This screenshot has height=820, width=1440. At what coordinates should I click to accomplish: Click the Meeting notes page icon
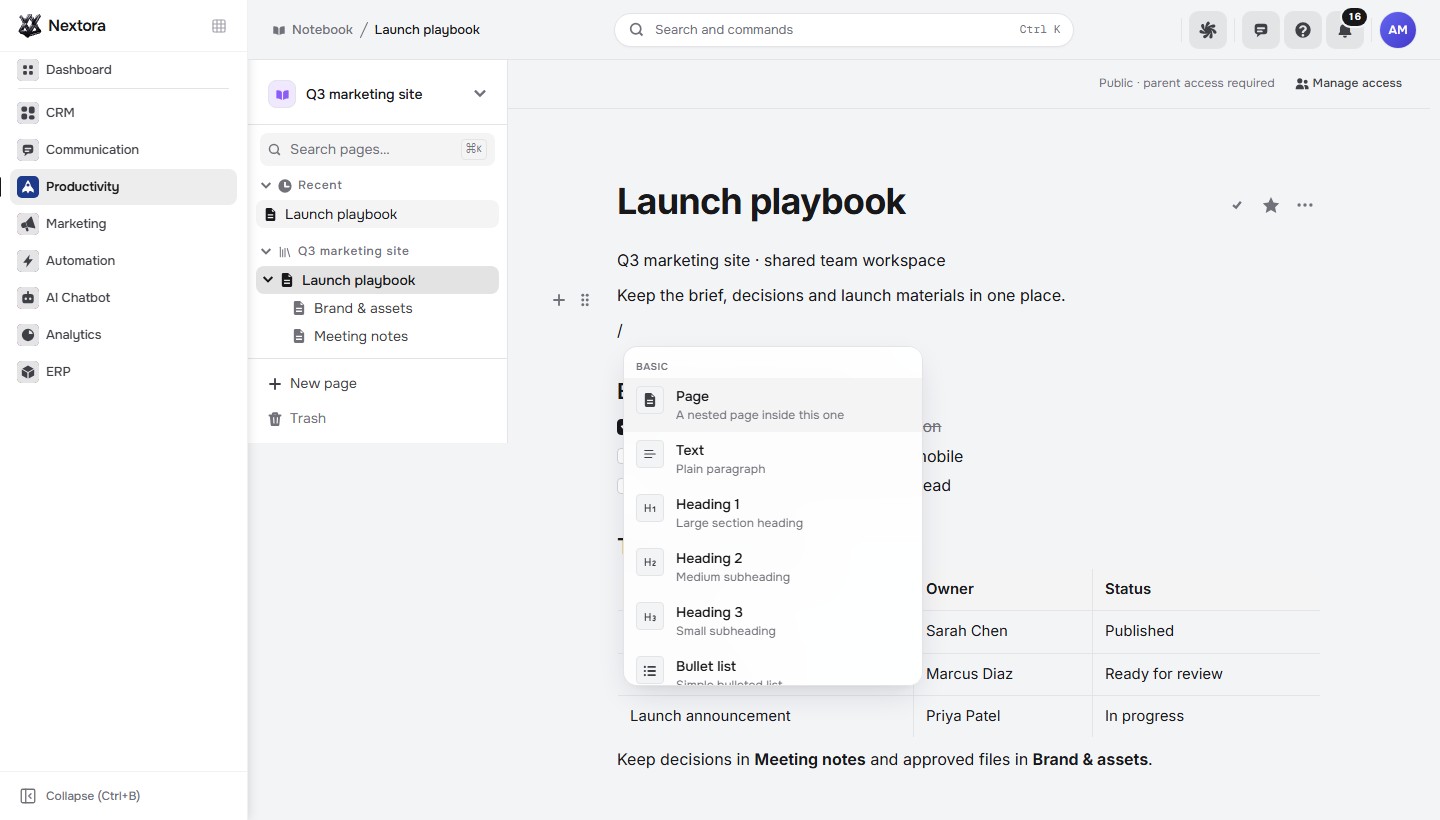point(298,336)
